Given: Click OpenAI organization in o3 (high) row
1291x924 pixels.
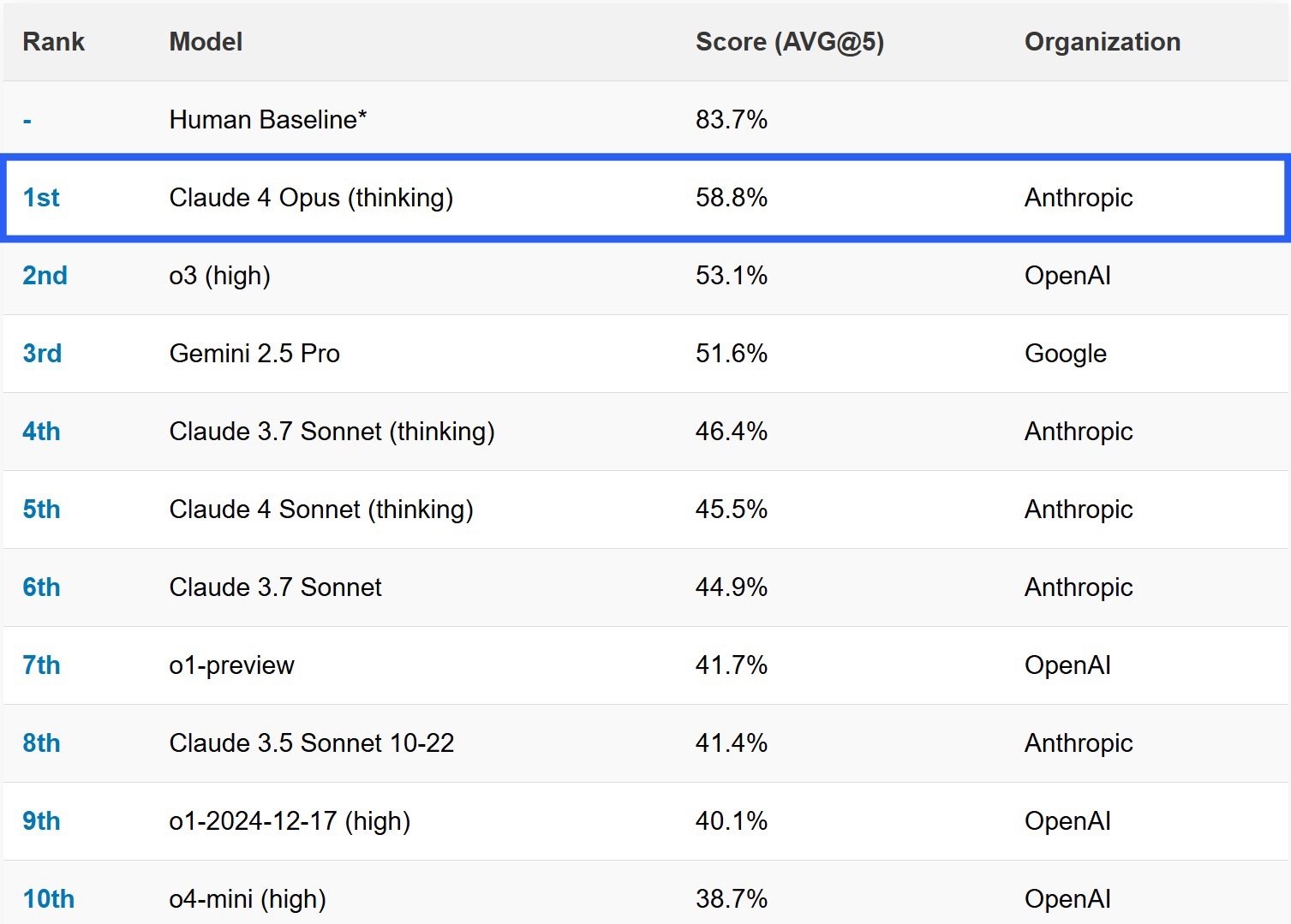Looking at the screenshot, I should (1067, 276).
